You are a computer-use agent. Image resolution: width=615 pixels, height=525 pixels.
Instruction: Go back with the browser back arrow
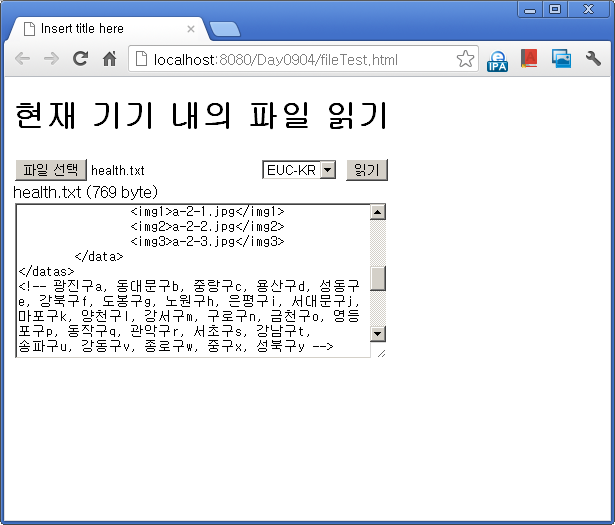[x=22, y=59]
